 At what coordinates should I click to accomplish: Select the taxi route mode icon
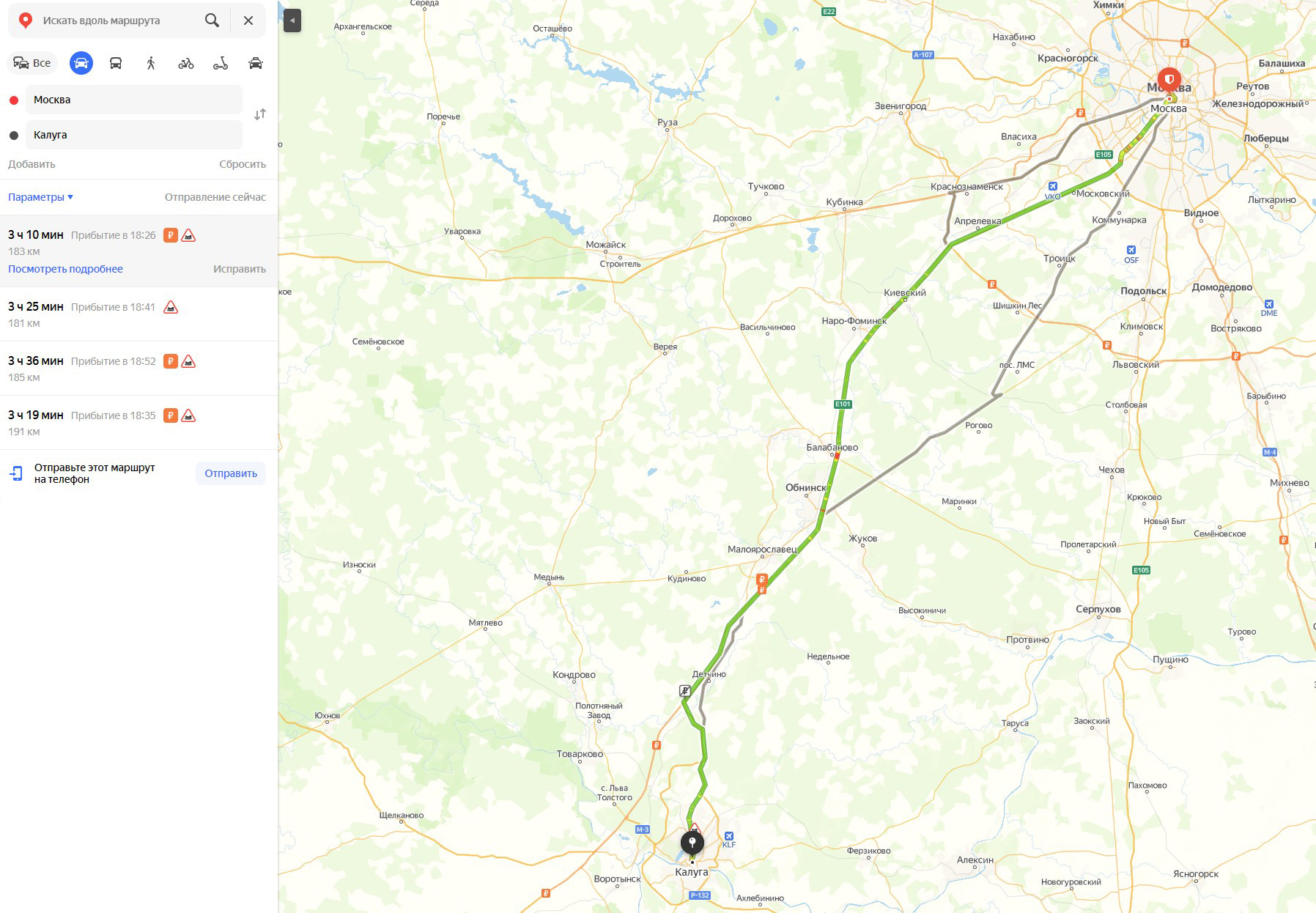[256, 63]
